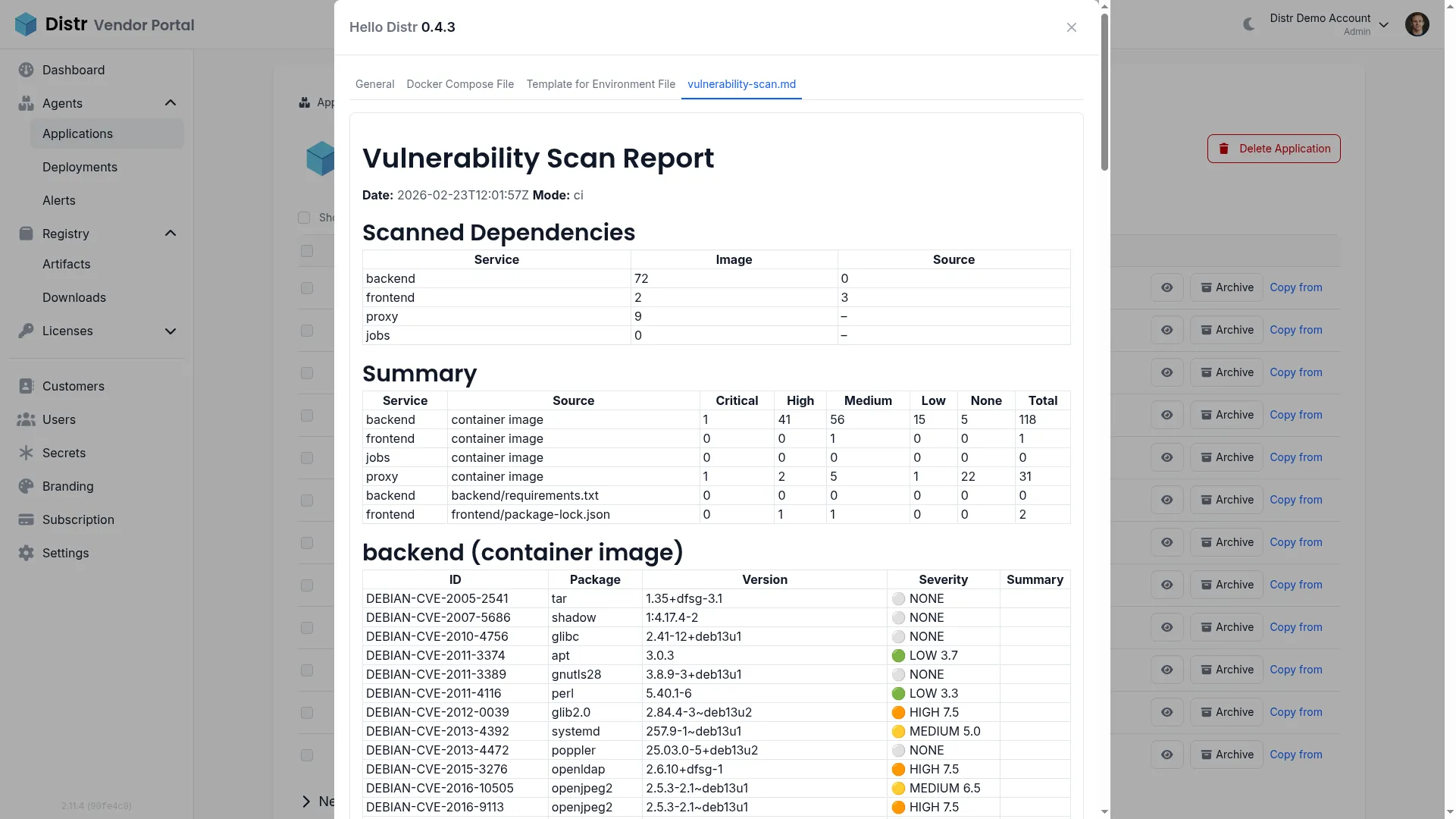Viewport: 1456px width, 819px height.
Task: Click the modal's vertical scrollbar
Action: [x=1104, y=91]
